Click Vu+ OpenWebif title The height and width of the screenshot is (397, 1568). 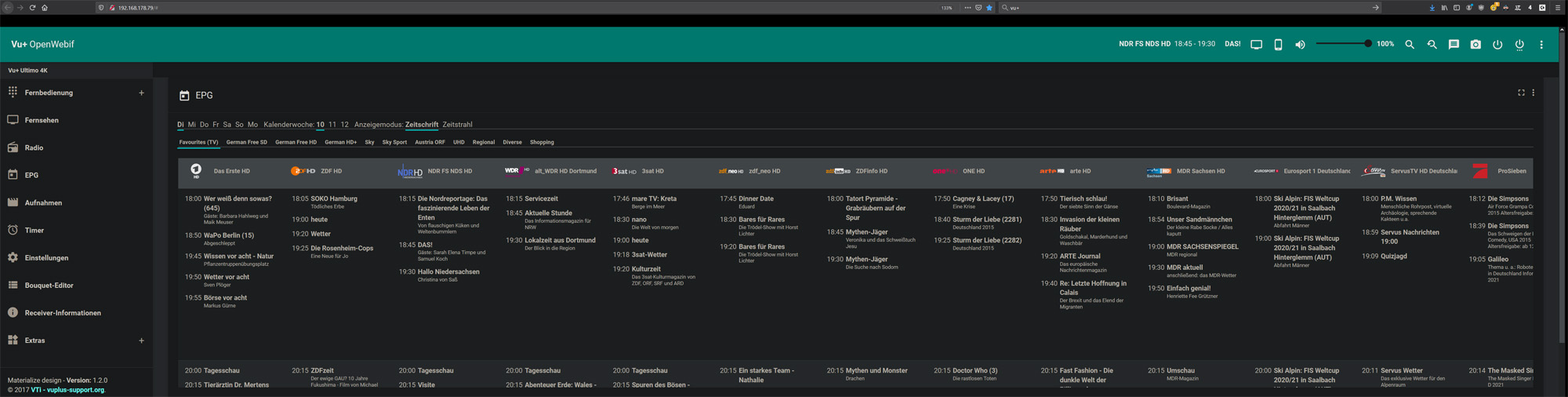[x=42, y=45]
